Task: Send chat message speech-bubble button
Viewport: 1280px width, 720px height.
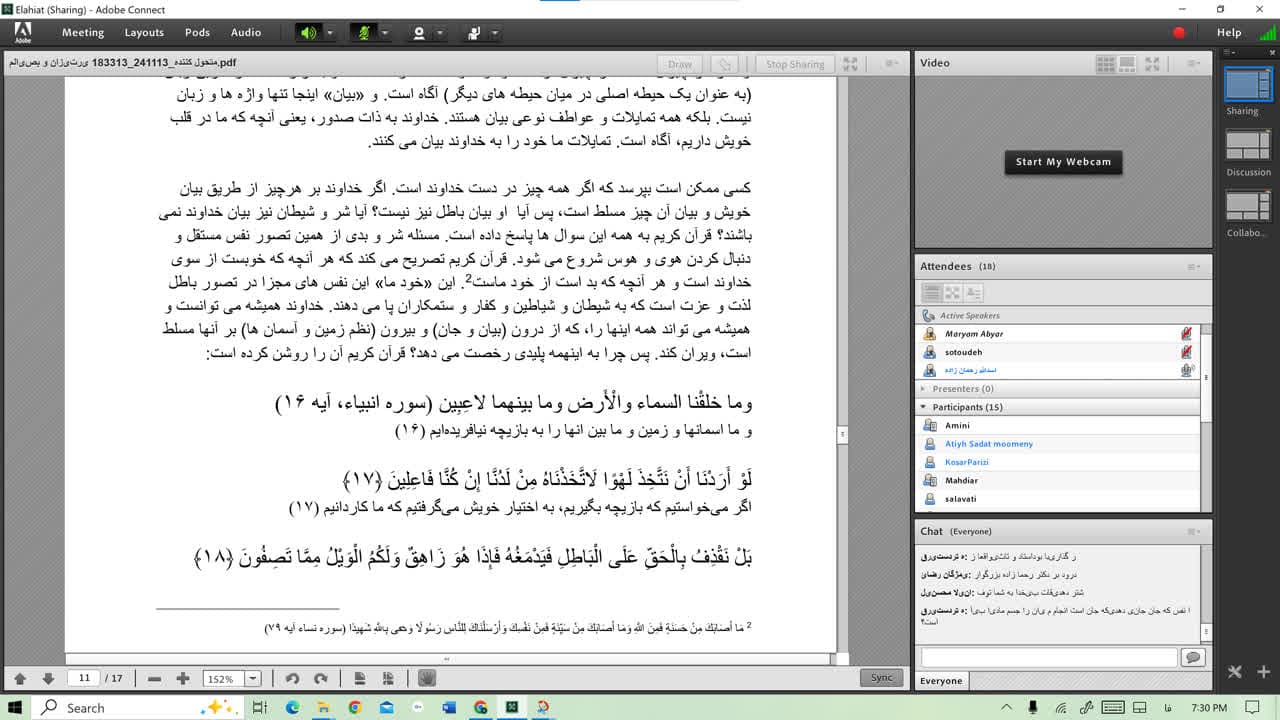Action: pos(1192,657)
